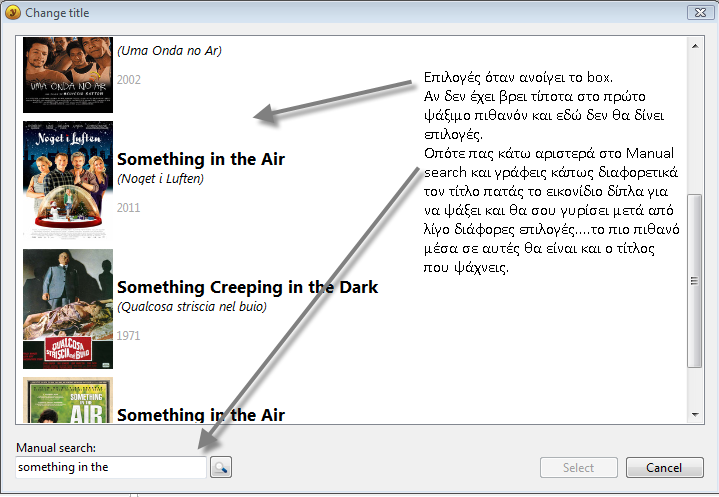Click the scroll down arrow of results list
This screenshot has height=497, width=719.
pos(695,414)
